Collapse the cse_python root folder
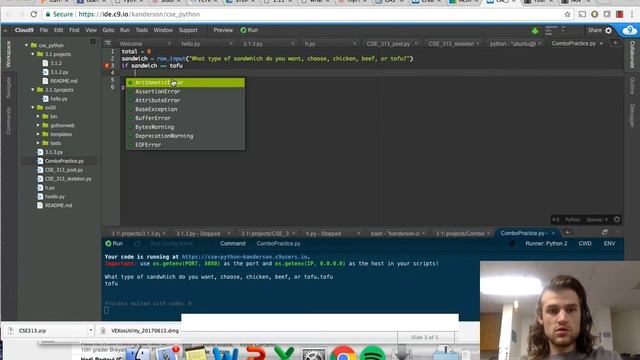This screenshot has height=360, width=640. [27, 45]
